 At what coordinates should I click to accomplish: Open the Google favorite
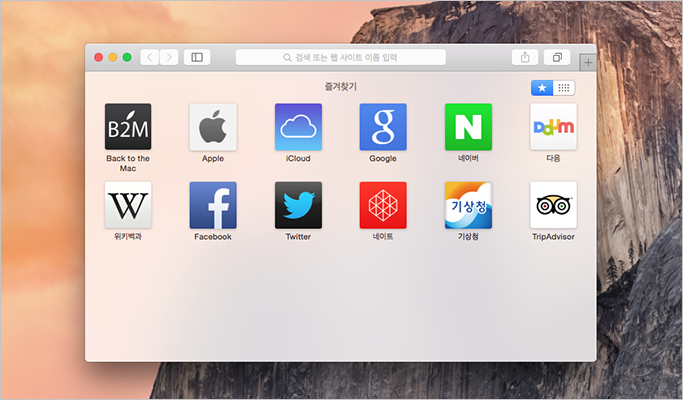click(x=383, y=127)
